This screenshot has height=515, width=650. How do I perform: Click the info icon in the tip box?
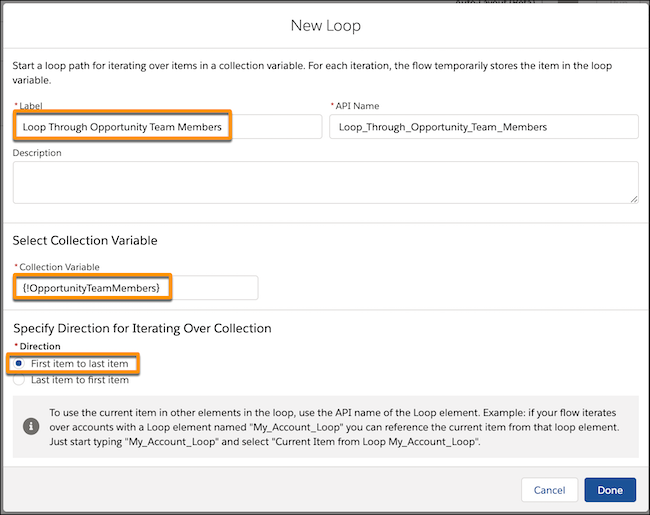coord(31,426)
